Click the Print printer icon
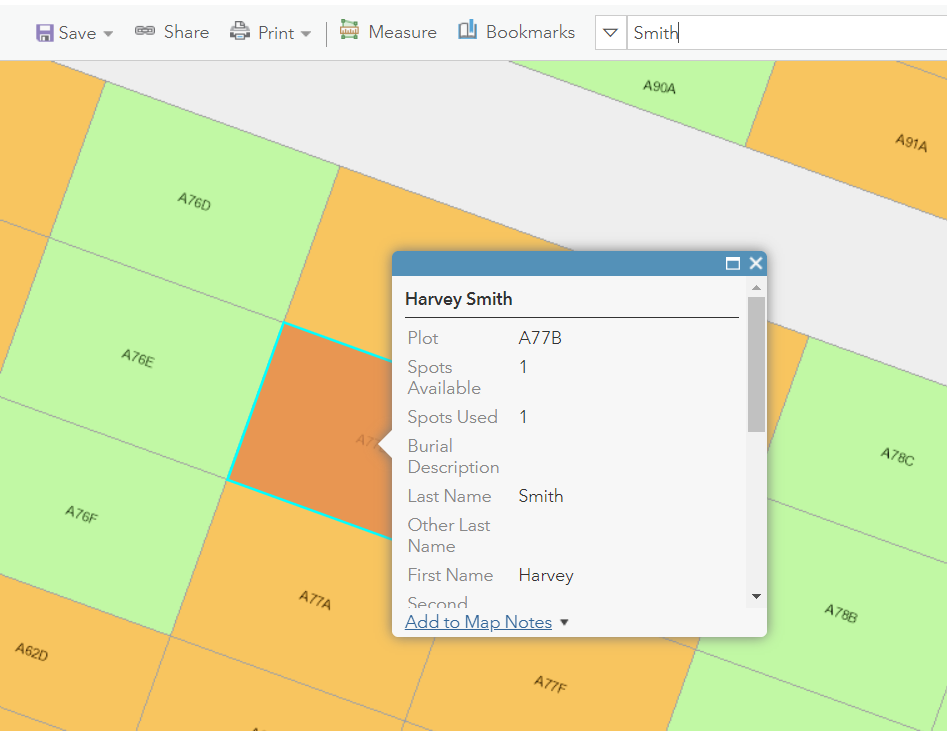The image size is (947, 731). pyautogui.click(x=240, y=31)
